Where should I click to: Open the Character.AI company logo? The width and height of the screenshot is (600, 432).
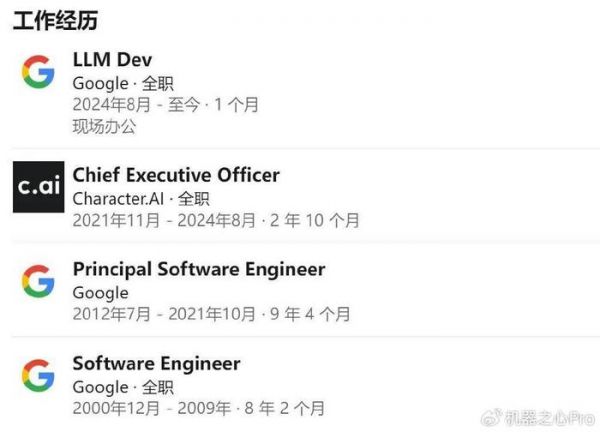(x=38, y=186)
